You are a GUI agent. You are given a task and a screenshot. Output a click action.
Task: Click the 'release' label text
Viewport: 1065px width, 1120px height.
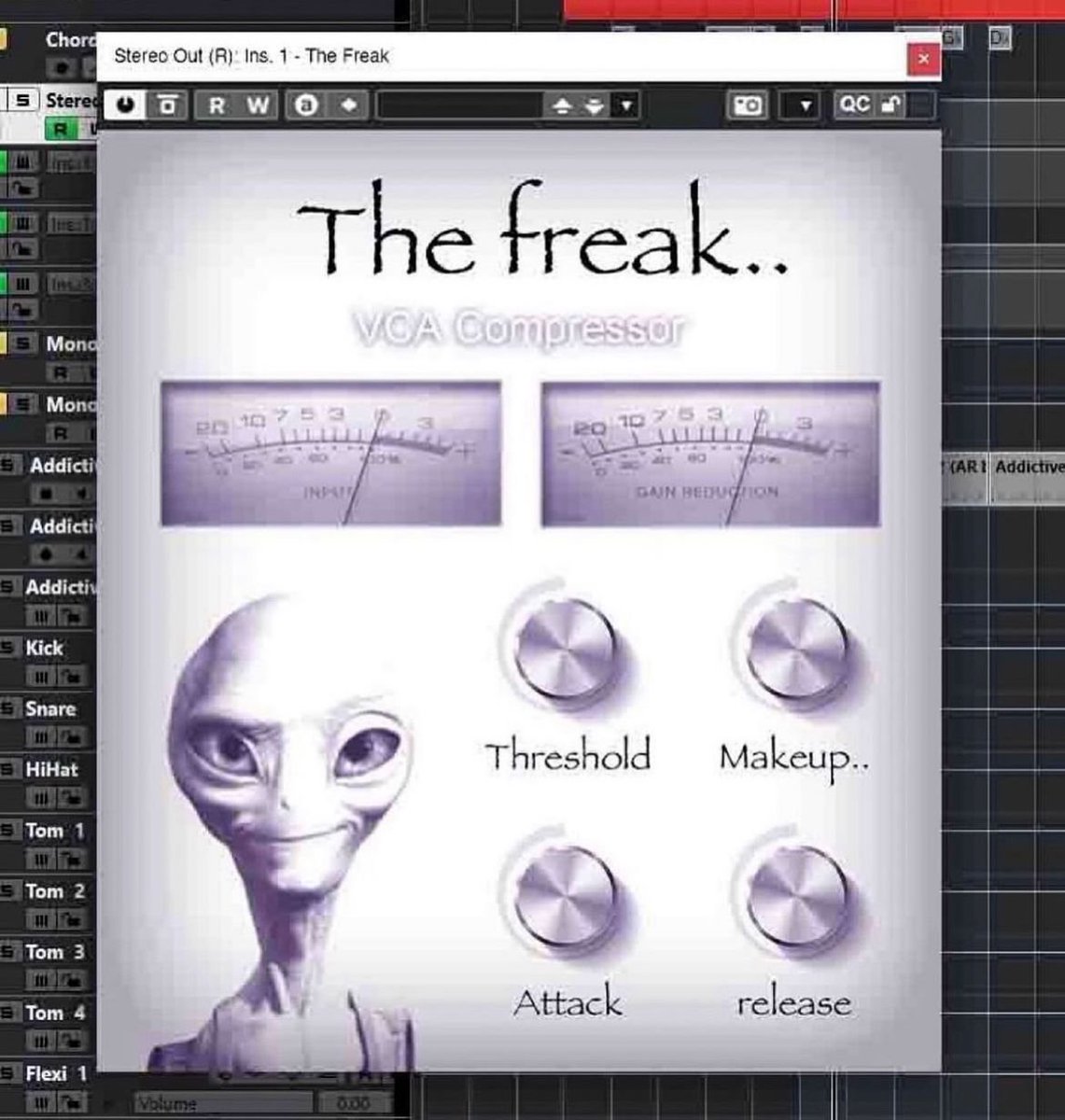794,1003
